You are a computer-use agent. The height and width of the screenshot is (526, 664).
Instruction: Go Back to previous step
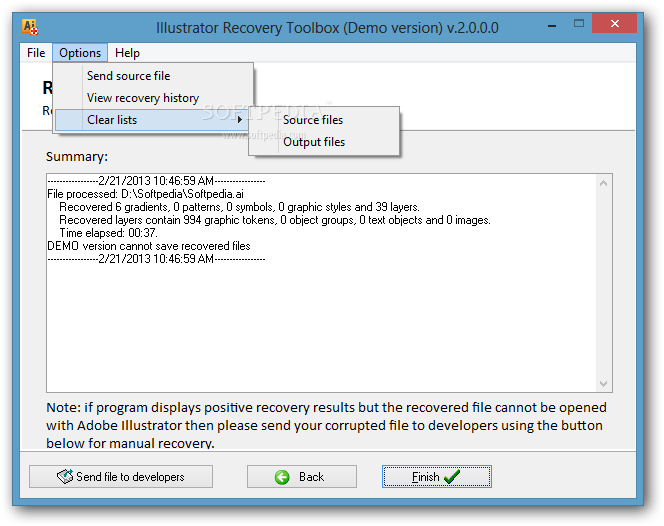click(x=302, y=477)
